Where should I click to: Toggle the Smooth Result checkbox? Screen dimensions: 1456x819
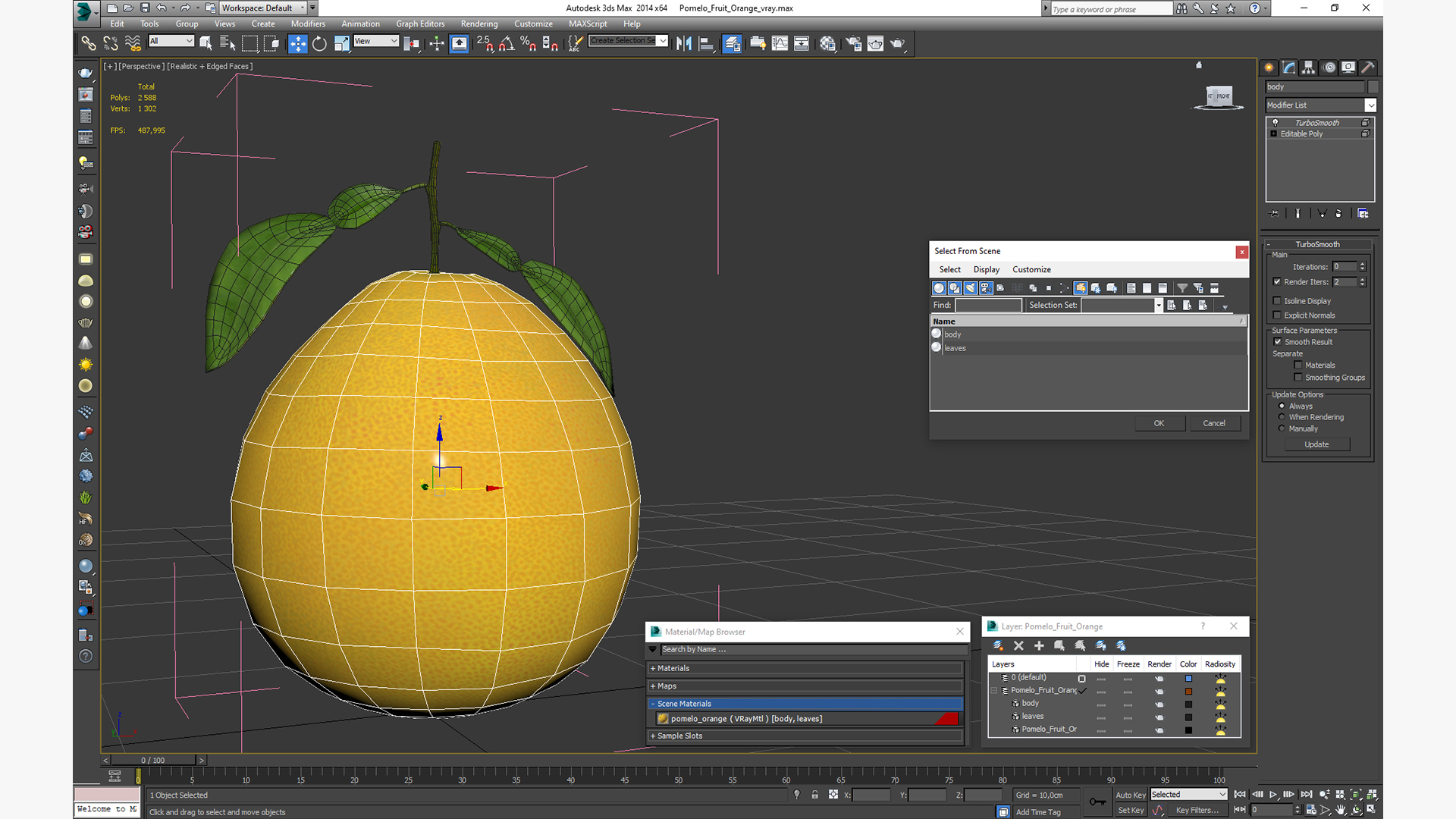(x=1278, y=342)
